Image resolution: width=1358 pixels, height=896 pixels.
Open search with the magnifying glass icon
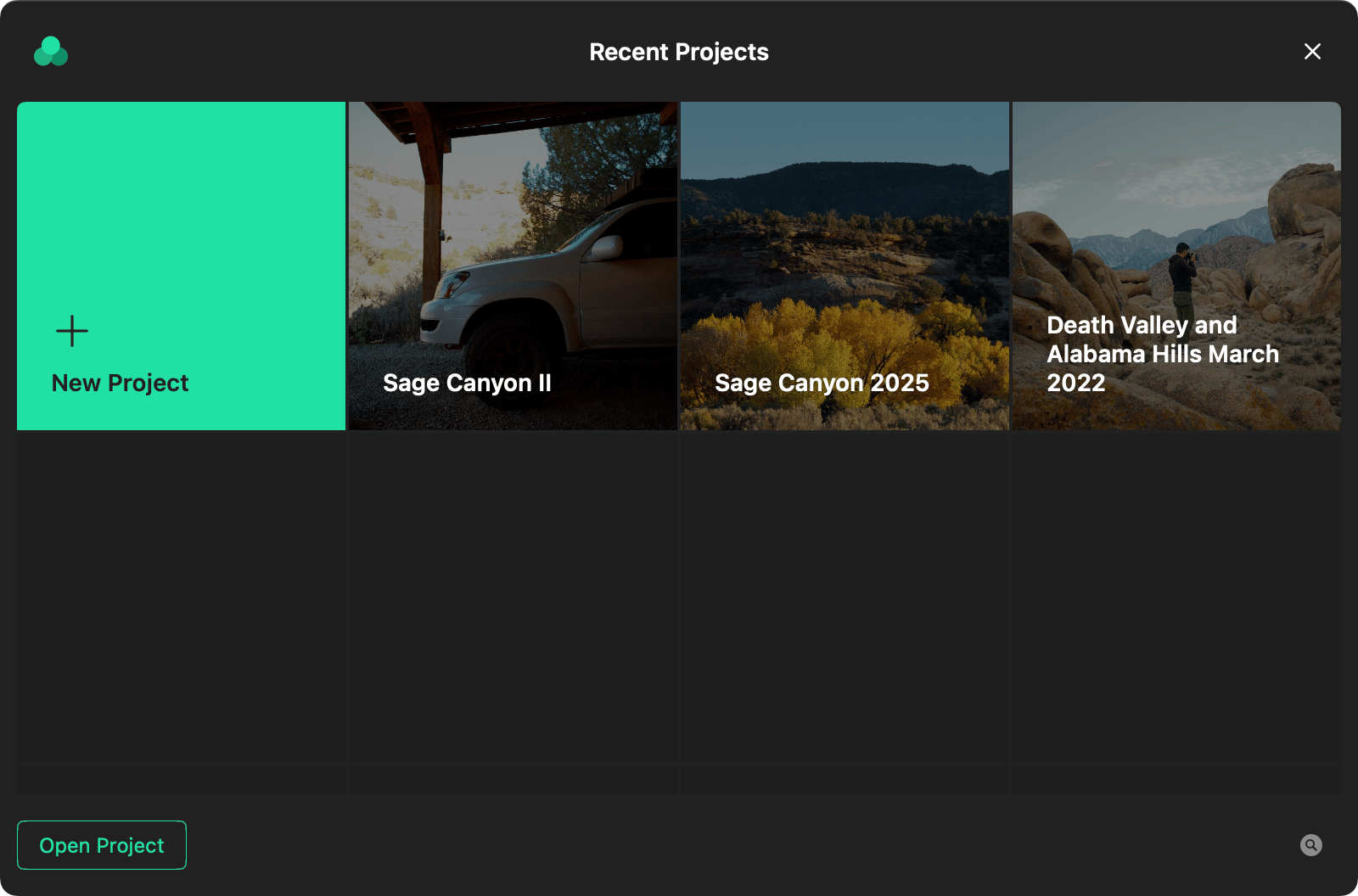pos(1310,845)
